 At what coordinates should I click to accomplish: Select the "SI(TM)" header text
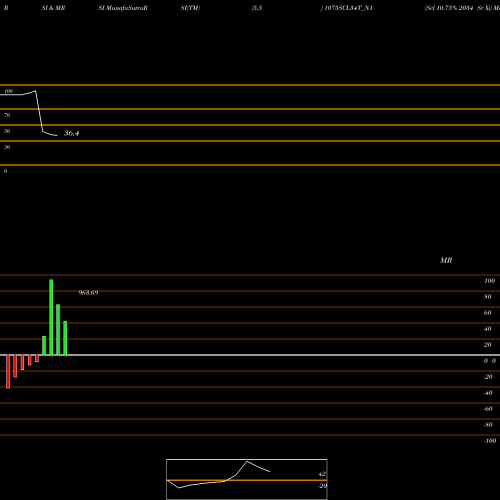pyautogui.click(x=190, y=8)
